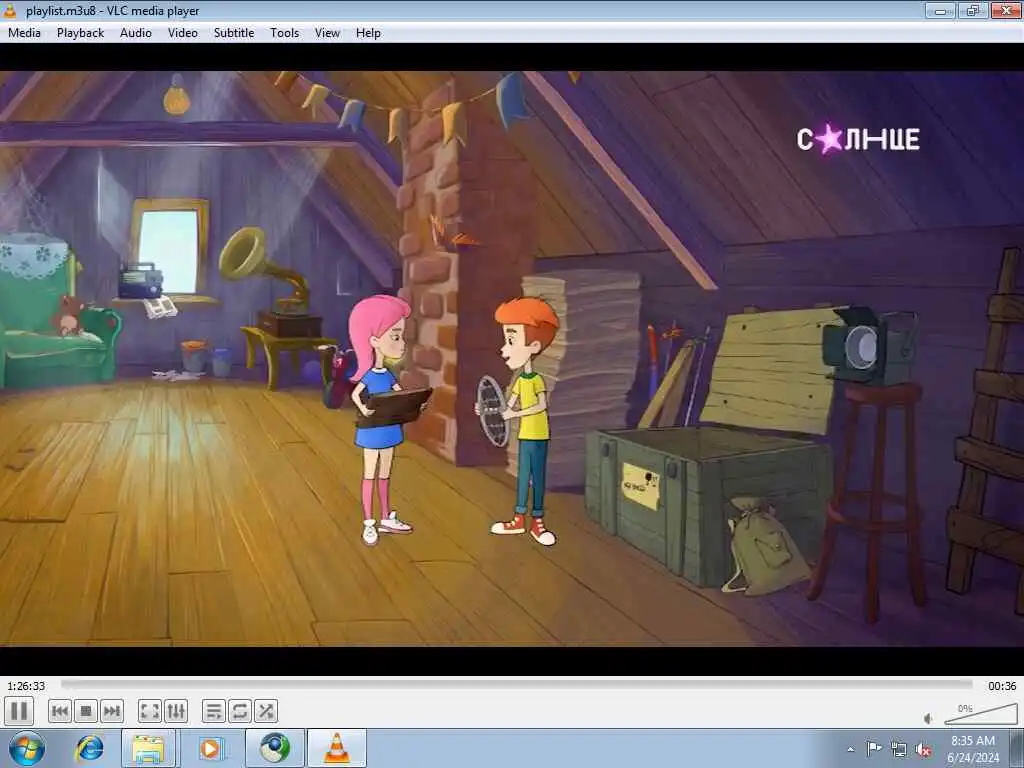This screenshot has width=1024, height=768.
Task: Click the video display area
Action: point(512,359)
